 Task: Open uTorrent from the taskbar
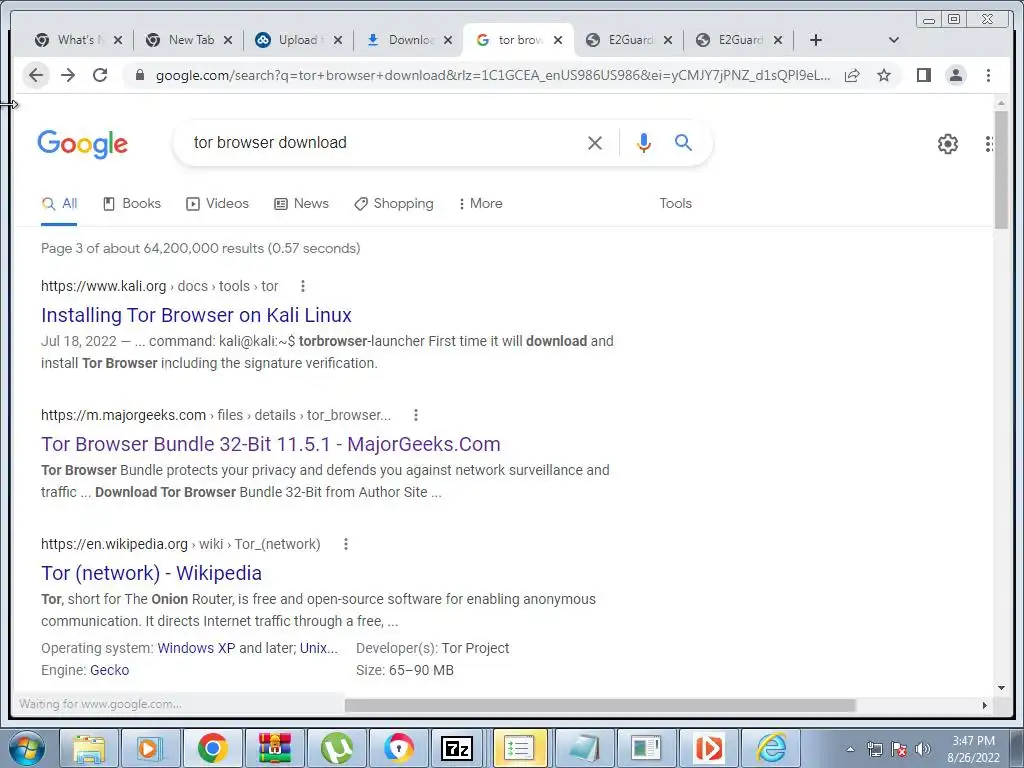pos(336,748)
